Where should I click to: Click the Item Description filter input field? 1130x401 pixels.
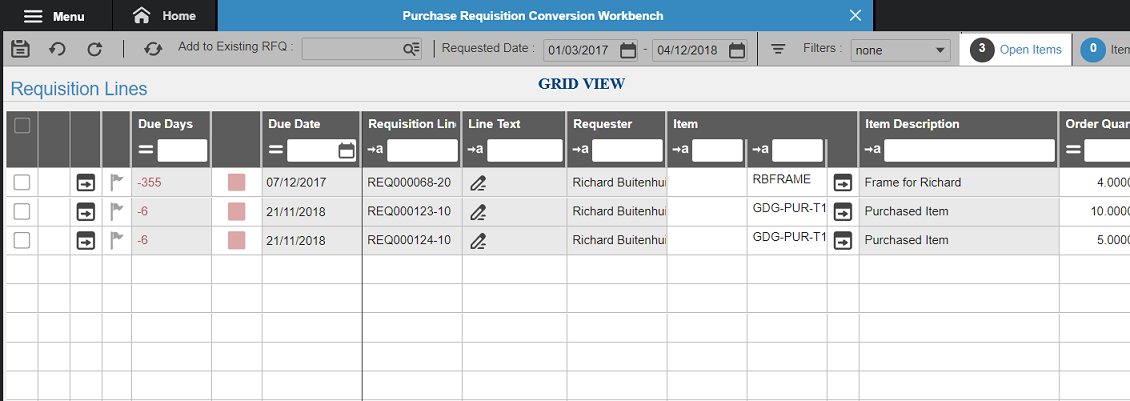(x=968, y=151)
